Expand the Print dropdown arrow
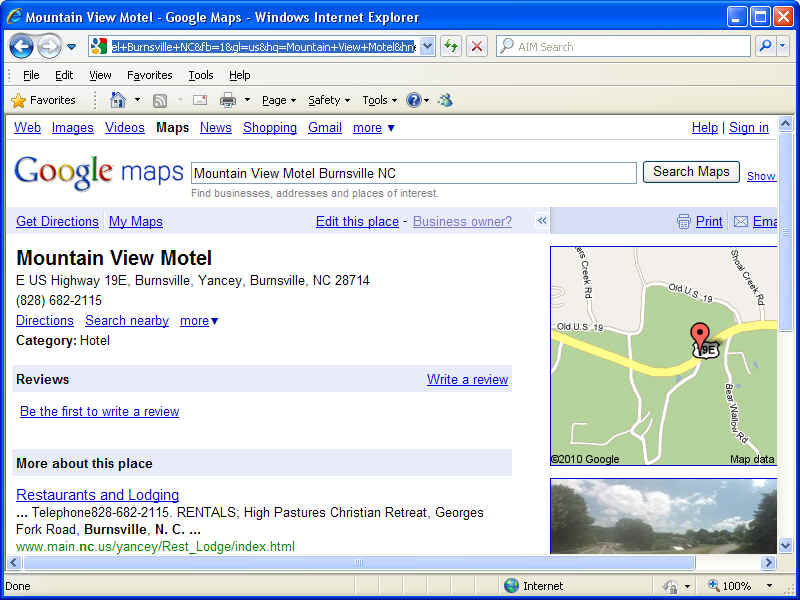This screenshot has width=800, height=600. 247,100
